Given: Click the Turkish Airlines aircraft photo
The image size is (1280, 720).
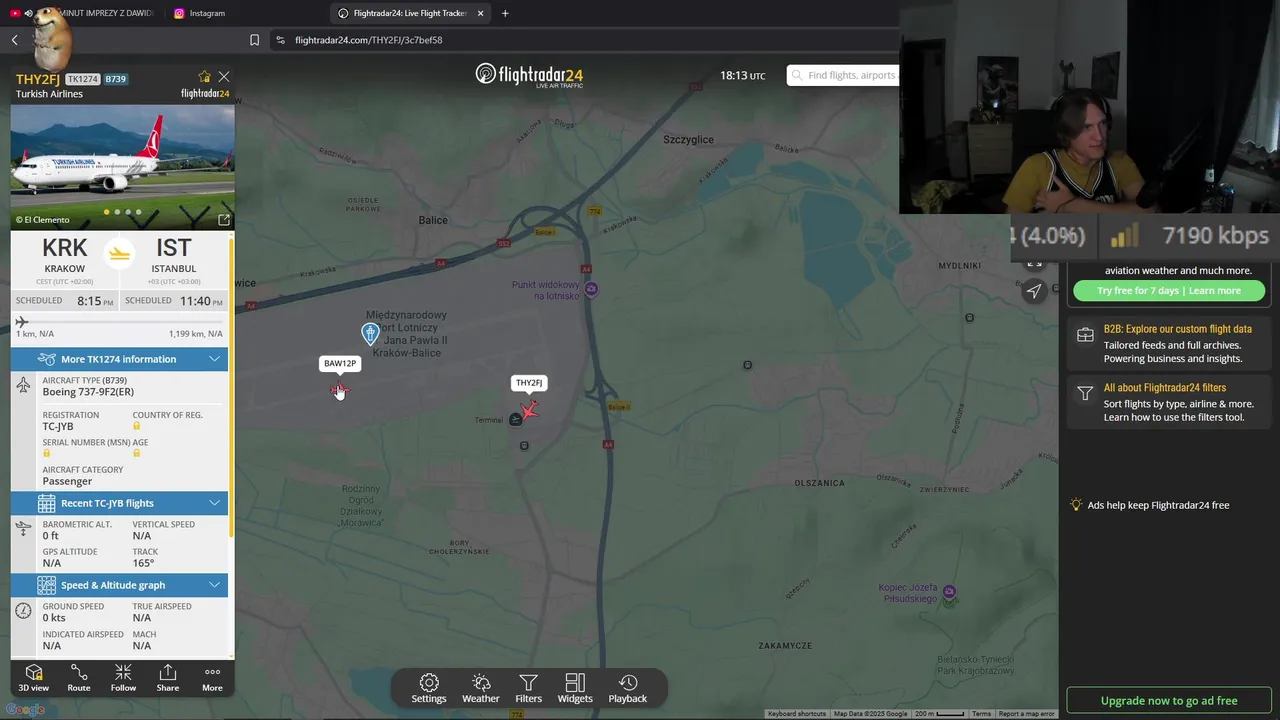Looking at the screenshot, I should (x=122, y=166).
